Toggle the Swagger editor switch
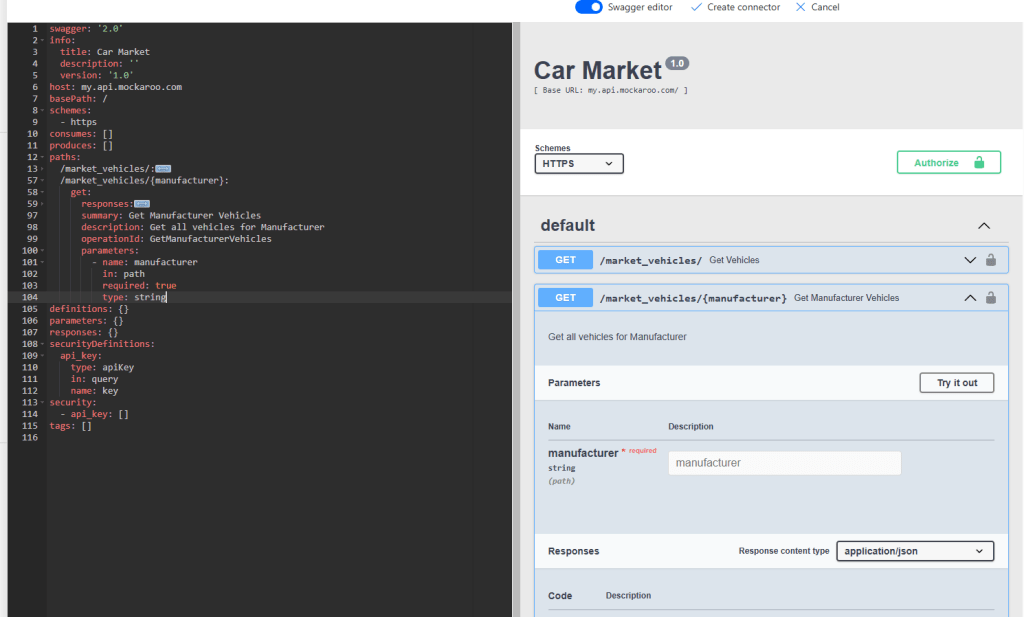The height and width of the screenshot is (617, 1024). (x=589, y=7)
